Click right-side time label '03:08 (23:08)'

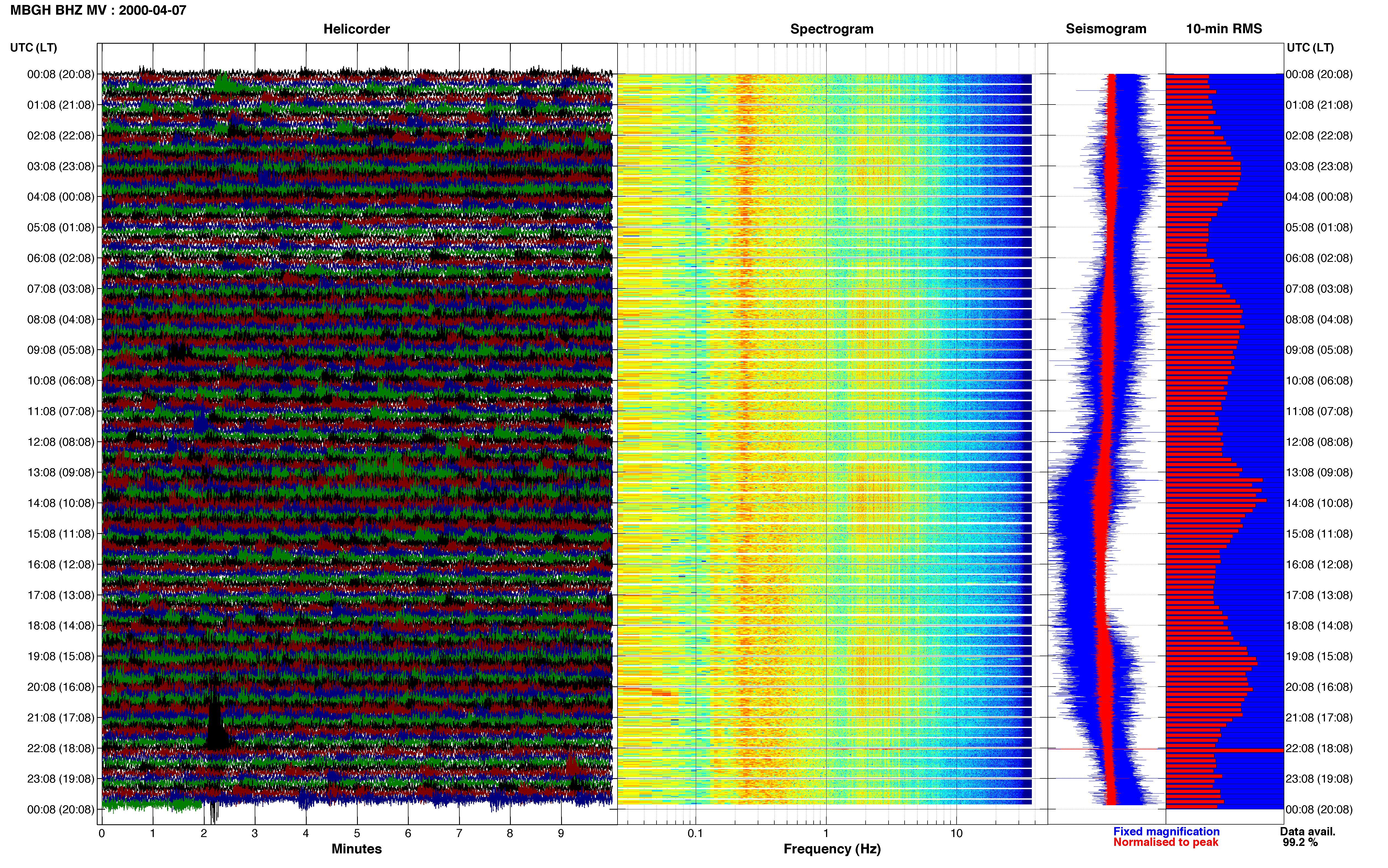click(1319, 166)
